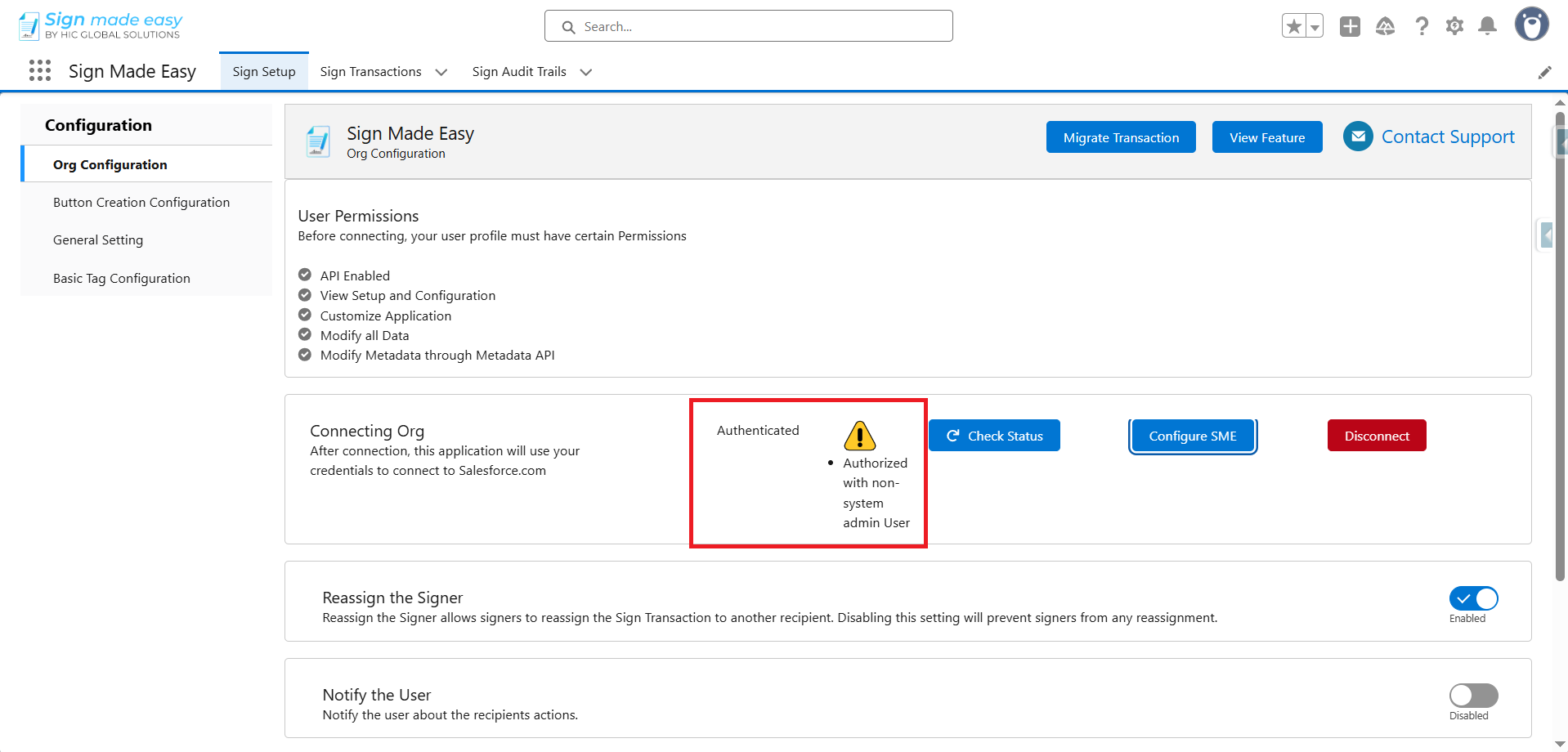
Task: Click the Migrate Transaction button
Action: coord(1121,137)
